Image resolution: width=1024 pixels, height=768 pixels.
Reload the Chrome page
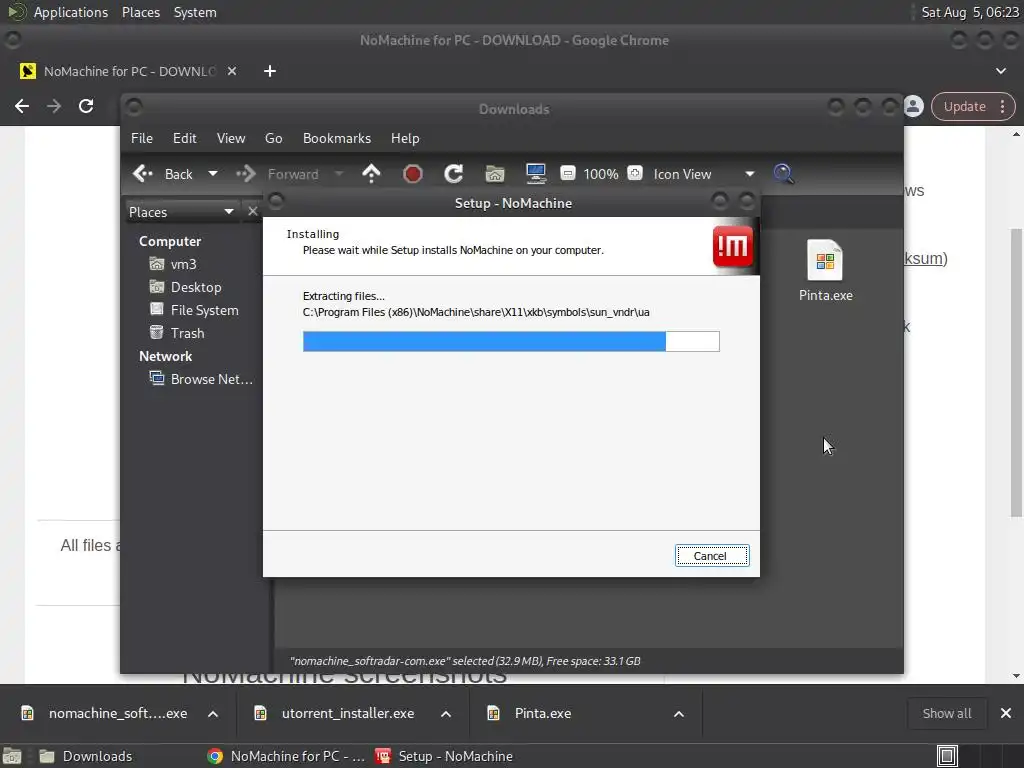[86, 106]
